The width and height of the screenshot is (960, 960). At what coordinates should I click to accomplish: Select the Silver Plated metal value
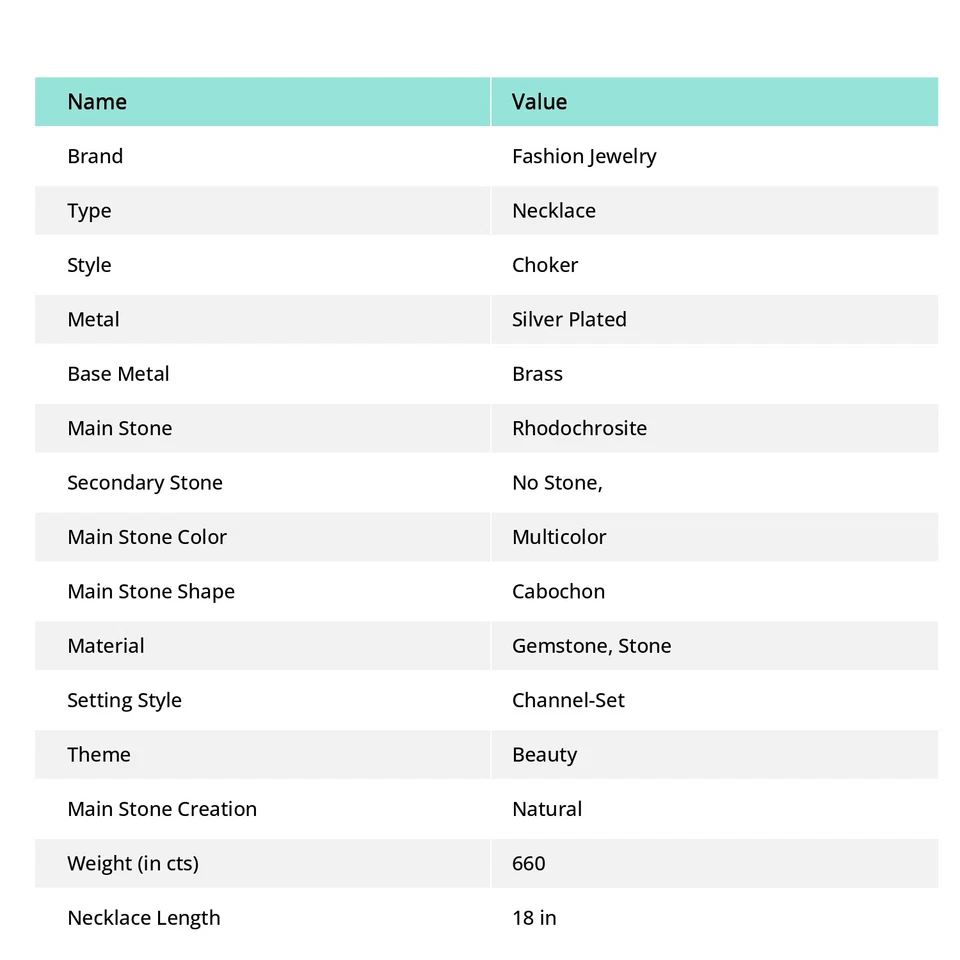(569, 320)
